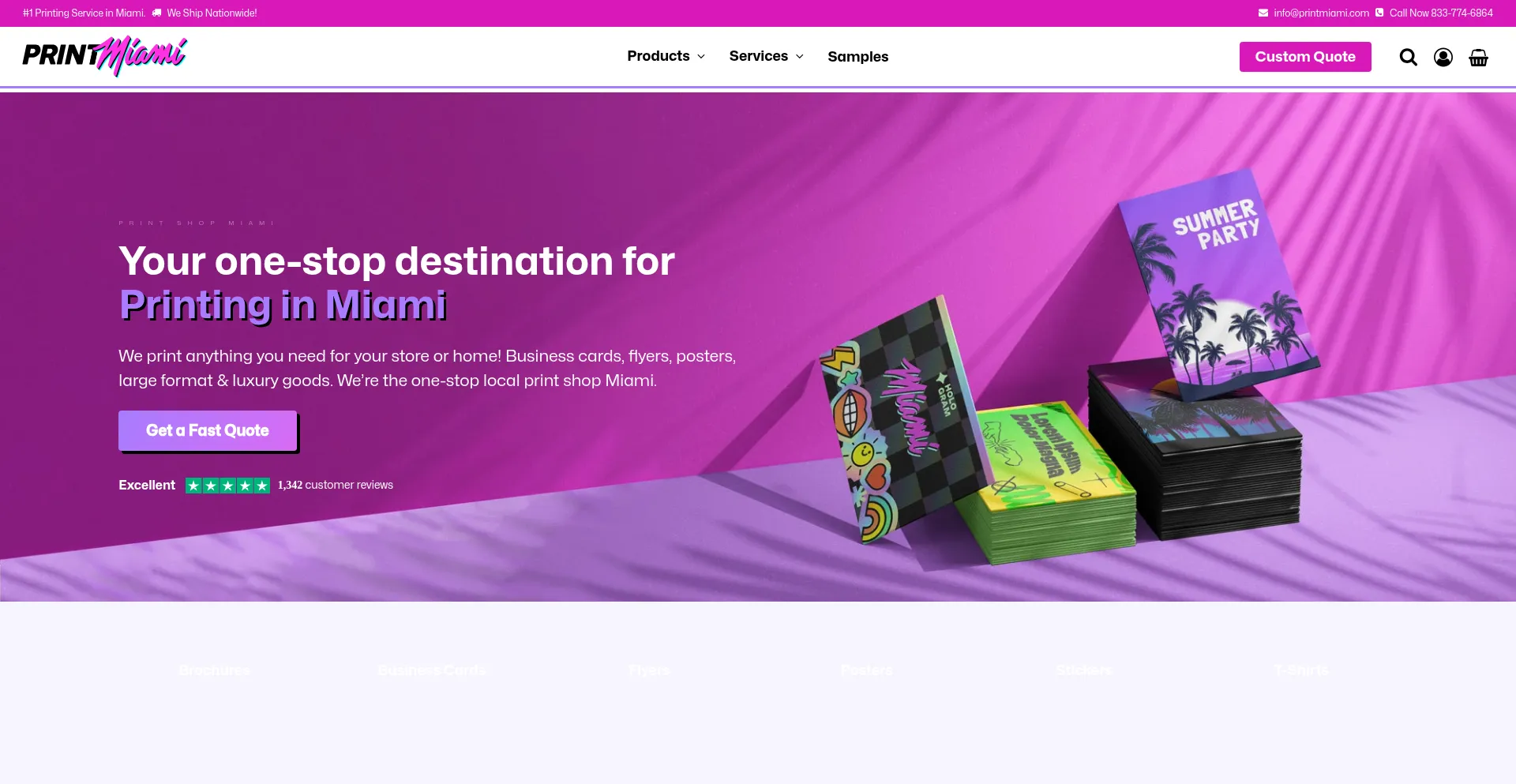Click the Call Now 833-774-6864 link

(x=1441, y=13)
